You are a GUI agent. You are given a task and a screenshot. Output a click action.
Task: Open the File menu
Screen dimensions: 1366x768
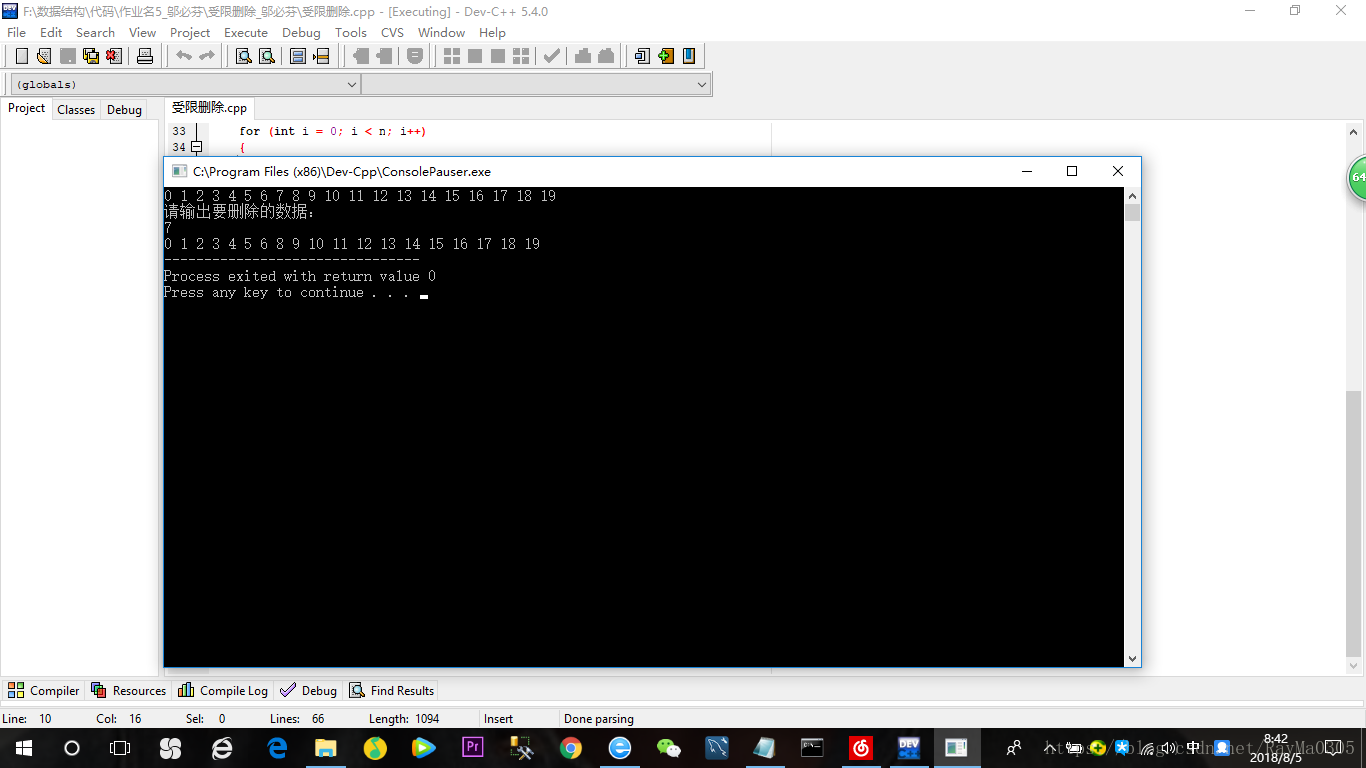tap(17, 32)
